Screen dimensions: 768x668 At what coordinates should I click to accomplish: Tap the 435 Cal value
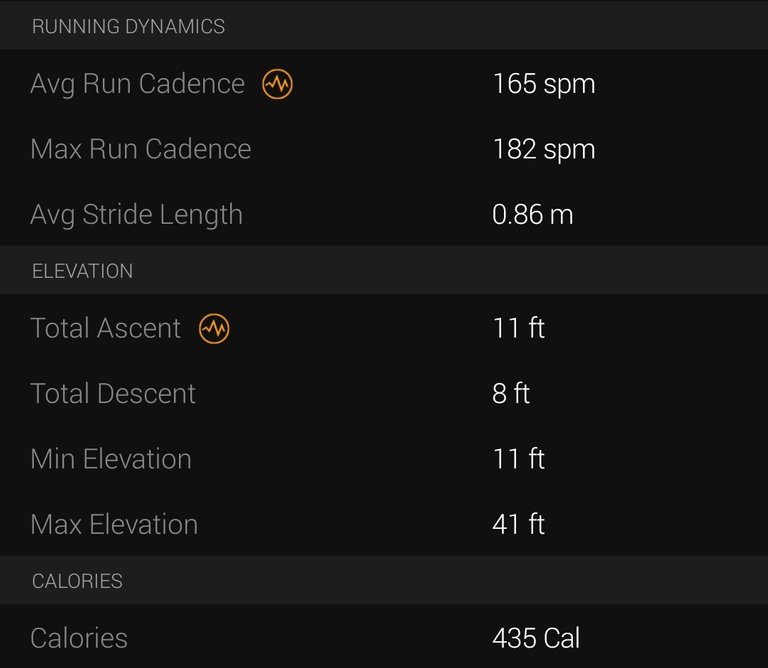[x=536, y=638]
